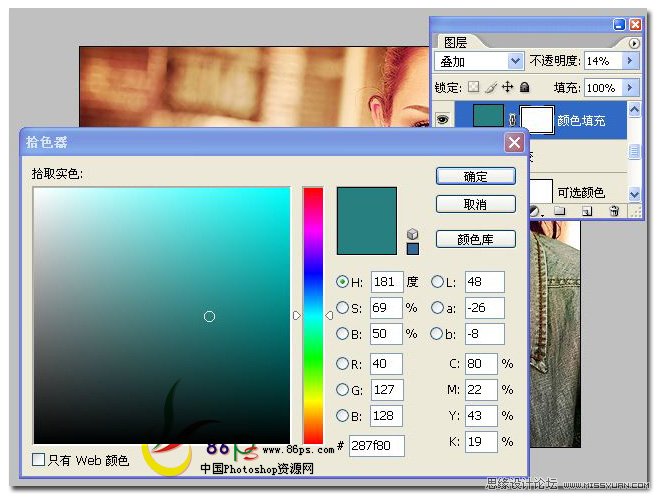Click the C cyan field 80
This screenshot has width=660, height=500.
(x=482, y=364)
